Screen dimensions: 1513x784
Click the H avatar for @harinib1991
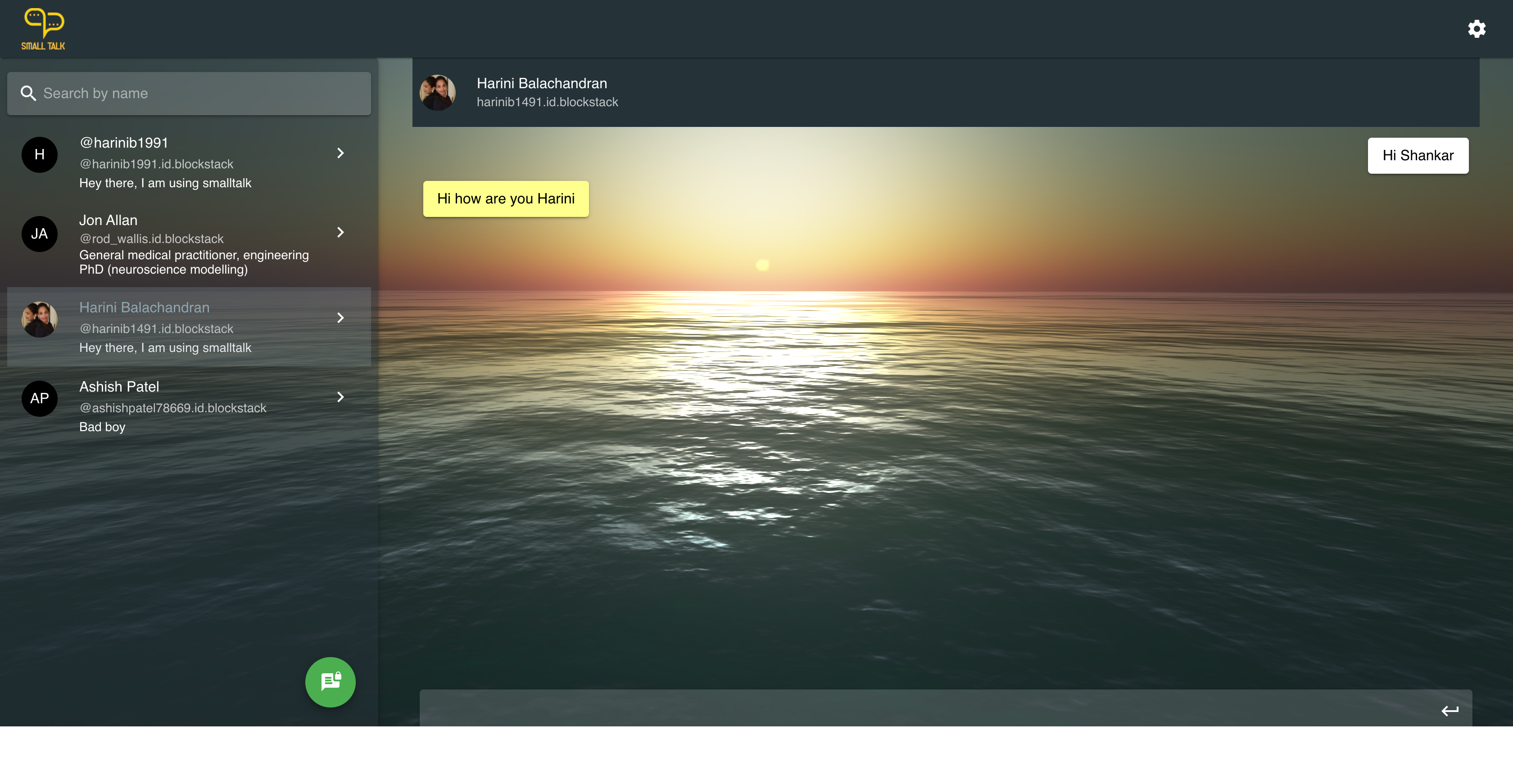point(39,154)
